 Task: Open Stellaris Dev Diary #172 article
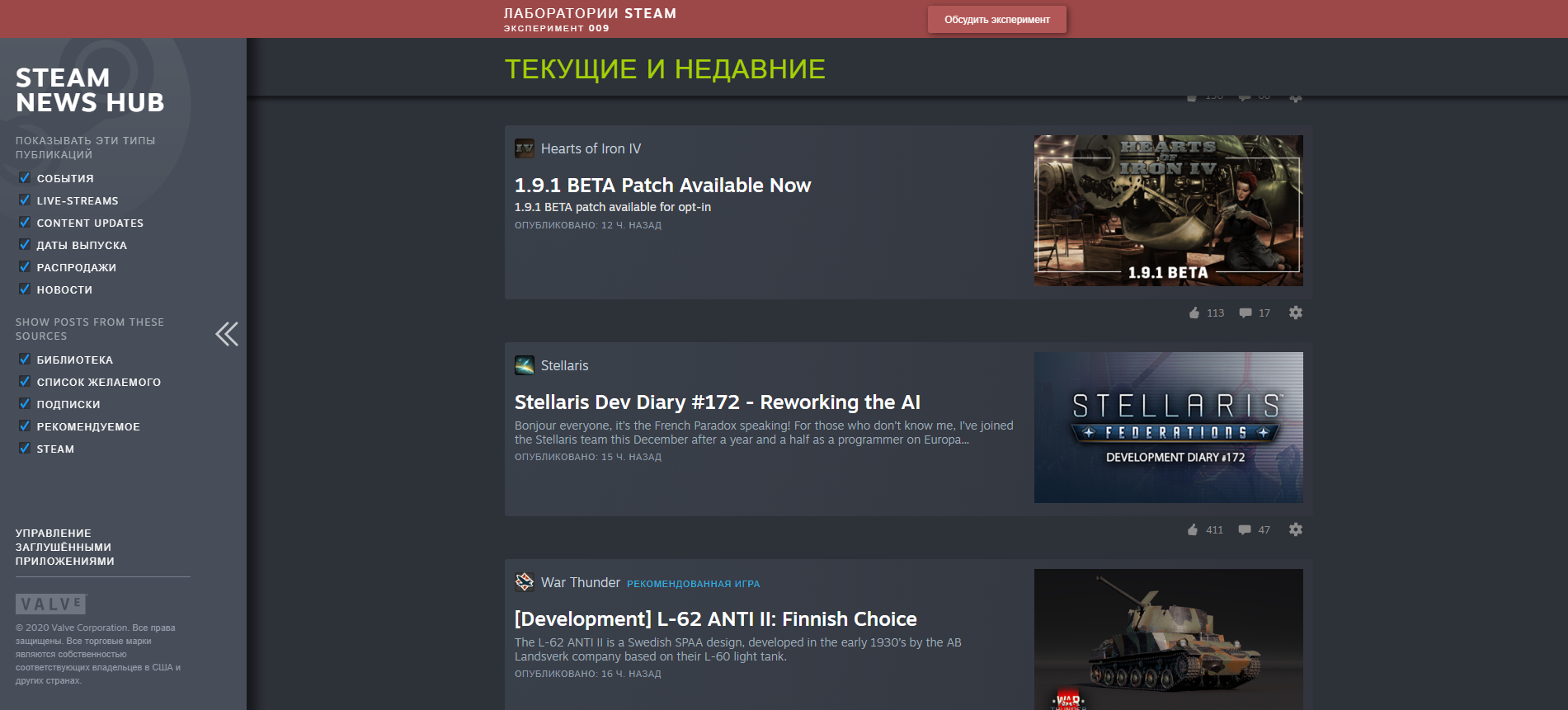[x=718, y=402]
